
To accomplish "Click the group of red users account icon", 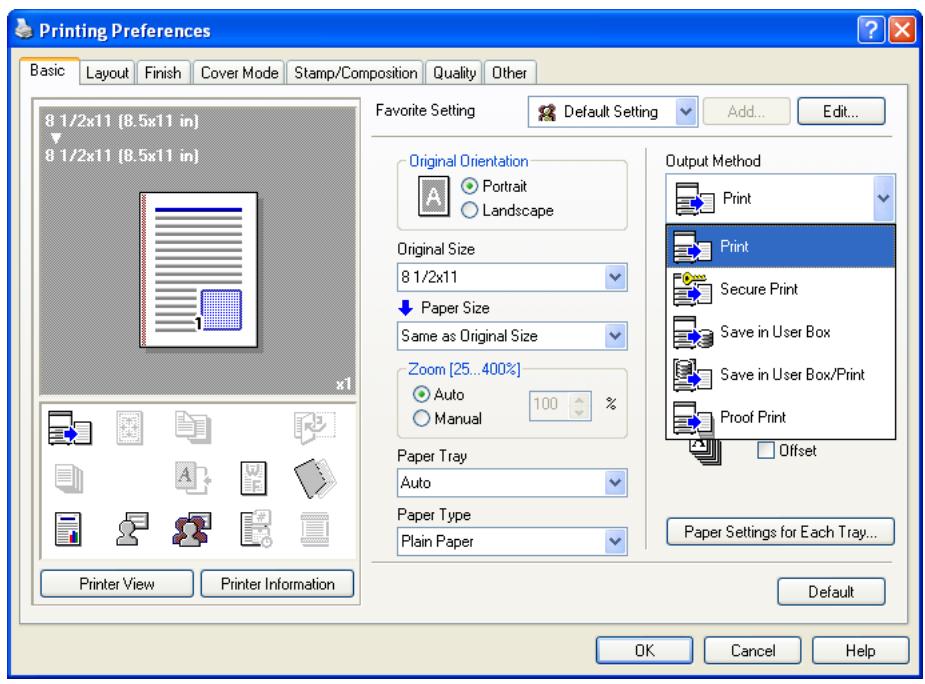I will 192,529.
